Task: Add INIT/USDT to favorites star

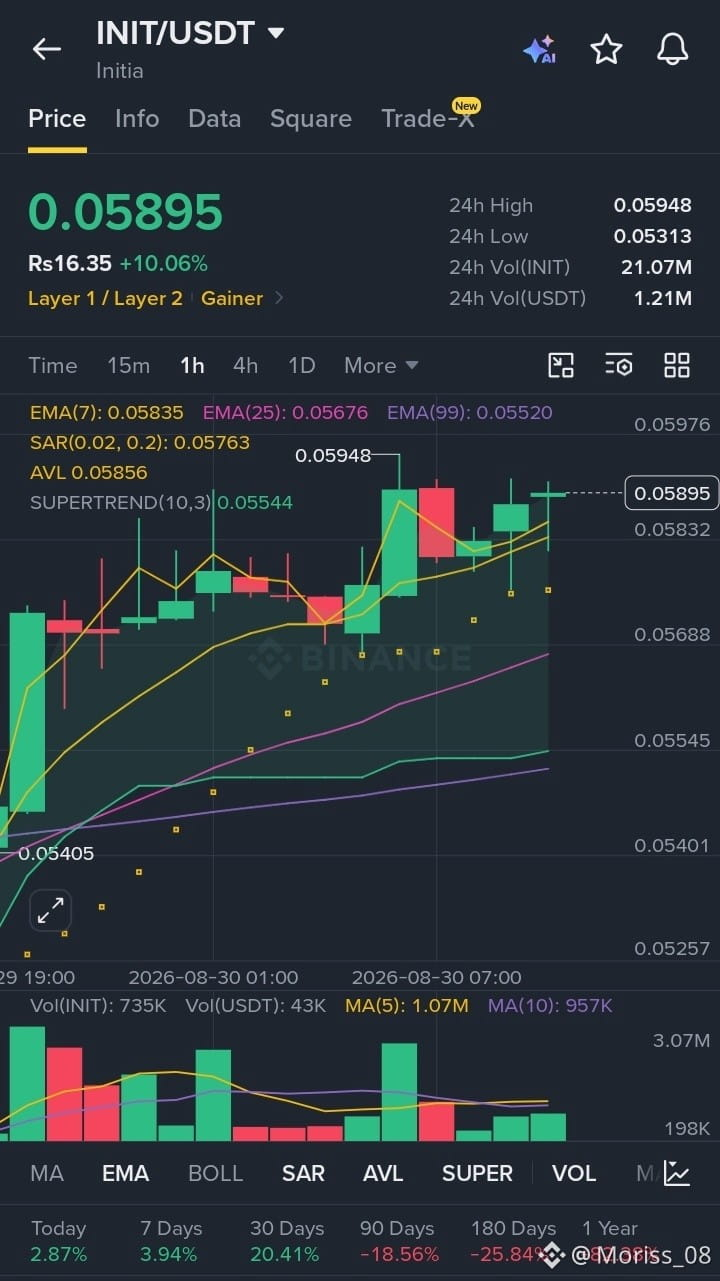Action: click(x=606, y=49)
